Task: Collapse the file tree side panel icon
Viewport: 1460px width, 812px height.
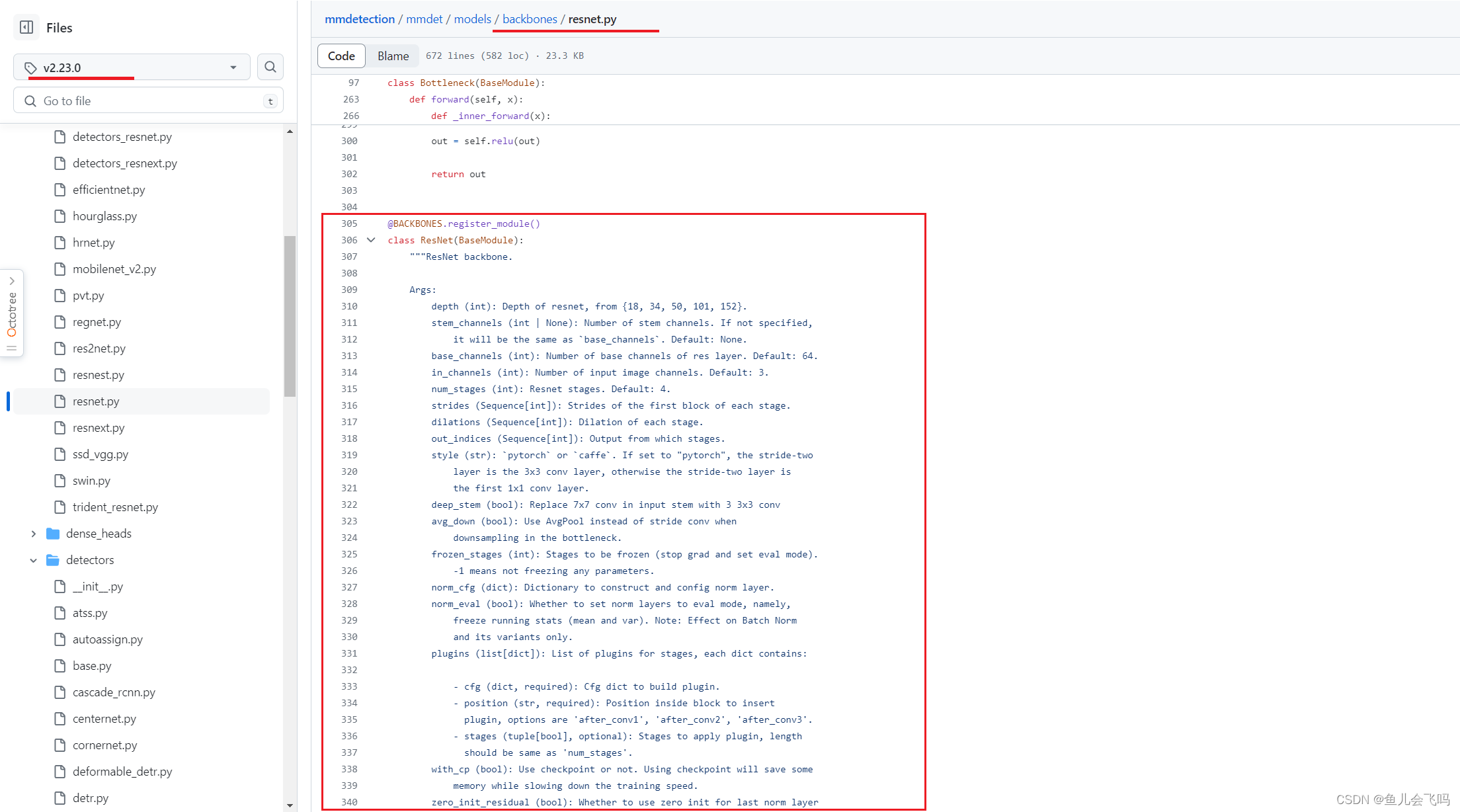Action: click(x=26, y=28)
